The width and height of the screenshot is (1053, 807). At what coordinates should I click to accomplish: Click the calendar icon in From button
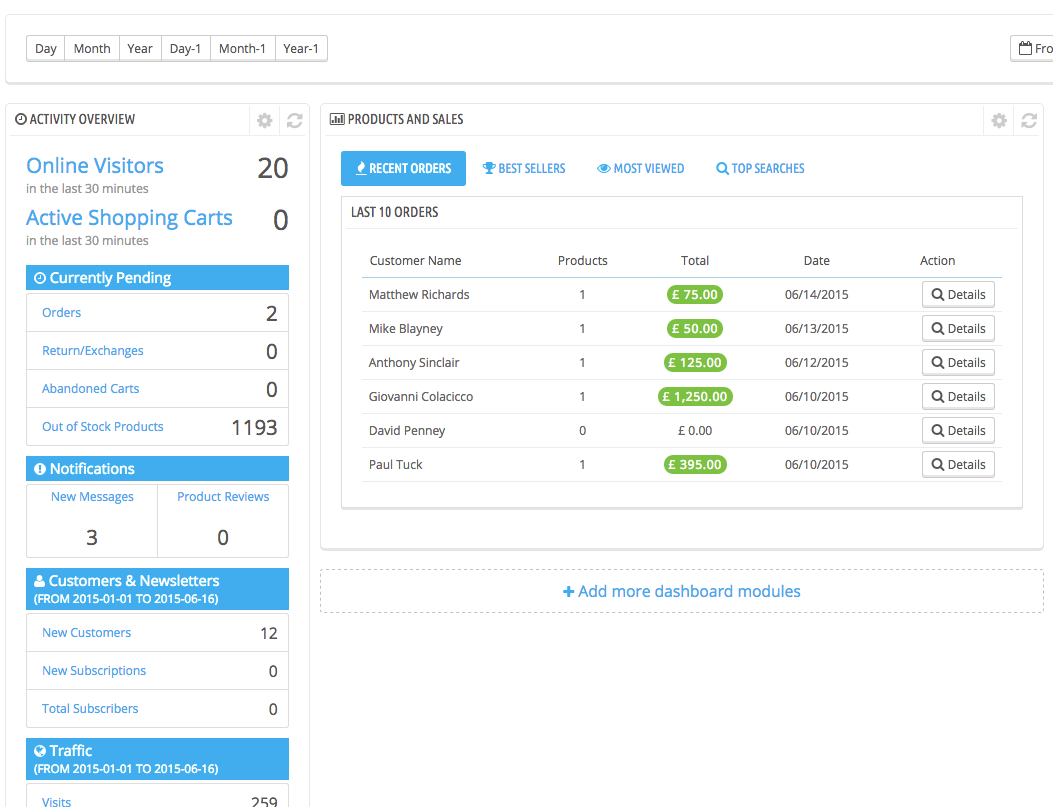[1025, 48]
